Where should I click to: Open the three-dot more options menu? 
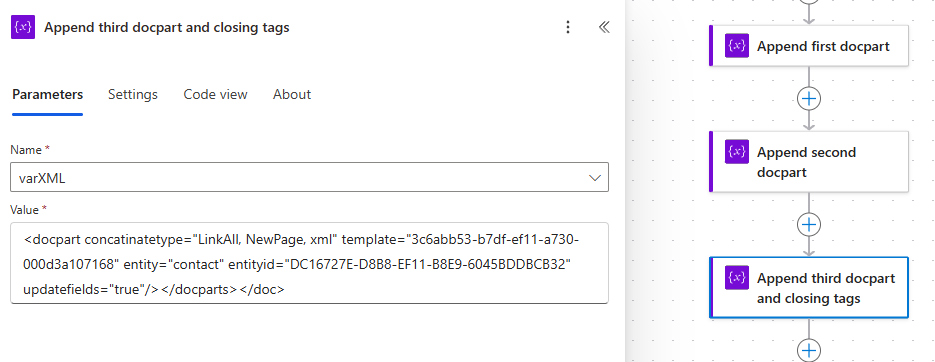click(x=568, y=27)
